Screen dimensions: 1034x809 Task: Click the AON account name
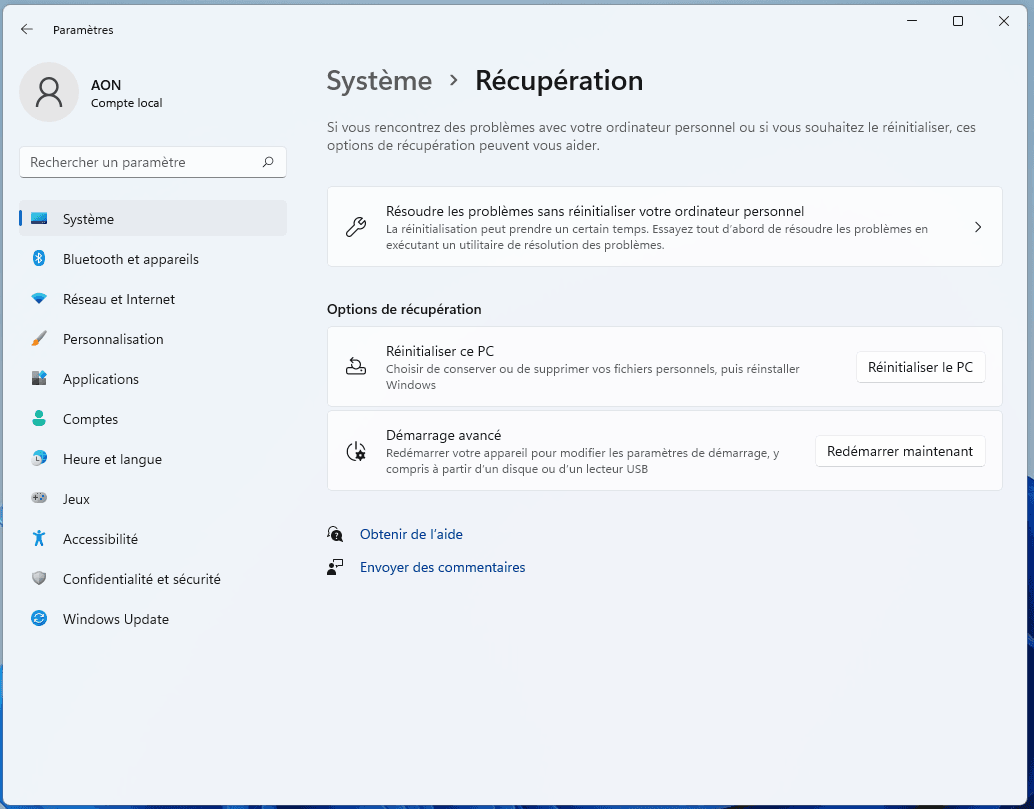(x=106, y=85)
